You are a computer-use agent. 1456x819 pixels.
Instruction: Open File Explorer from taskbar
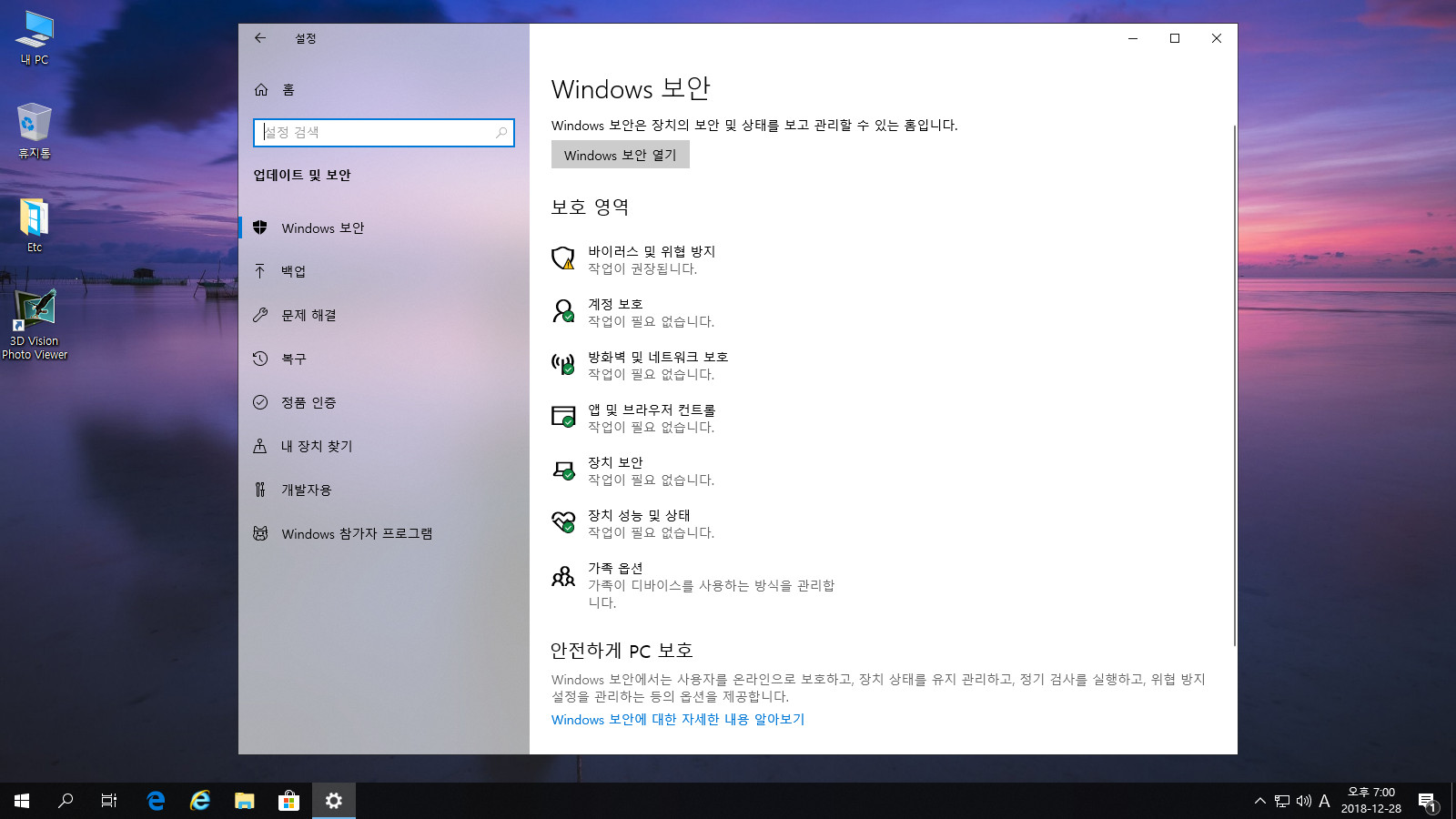(x=244, y=801)
